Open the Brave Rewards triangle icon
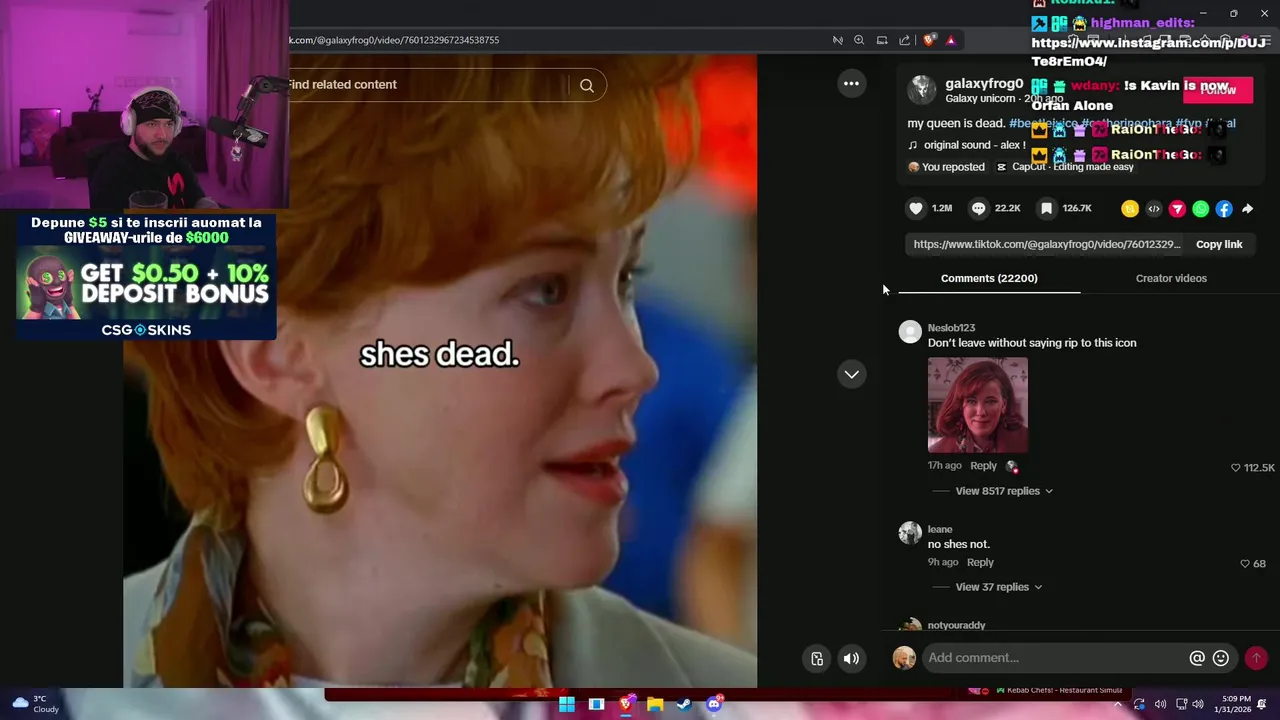 coord(951,40)
